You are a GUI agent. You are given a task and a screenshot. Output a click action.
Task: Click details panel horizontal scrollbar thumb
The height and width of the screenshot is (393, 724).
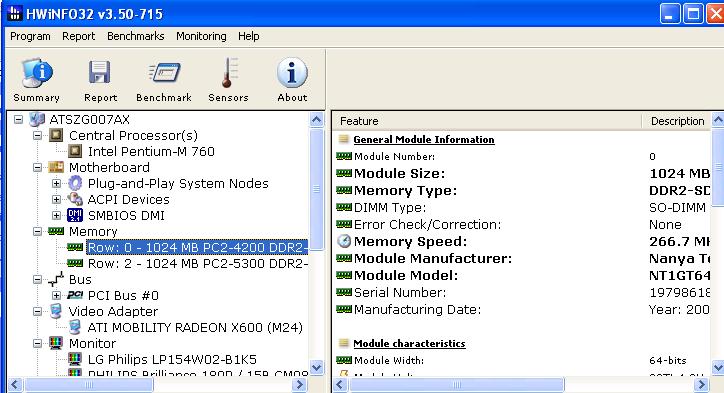tap(457, 384)
